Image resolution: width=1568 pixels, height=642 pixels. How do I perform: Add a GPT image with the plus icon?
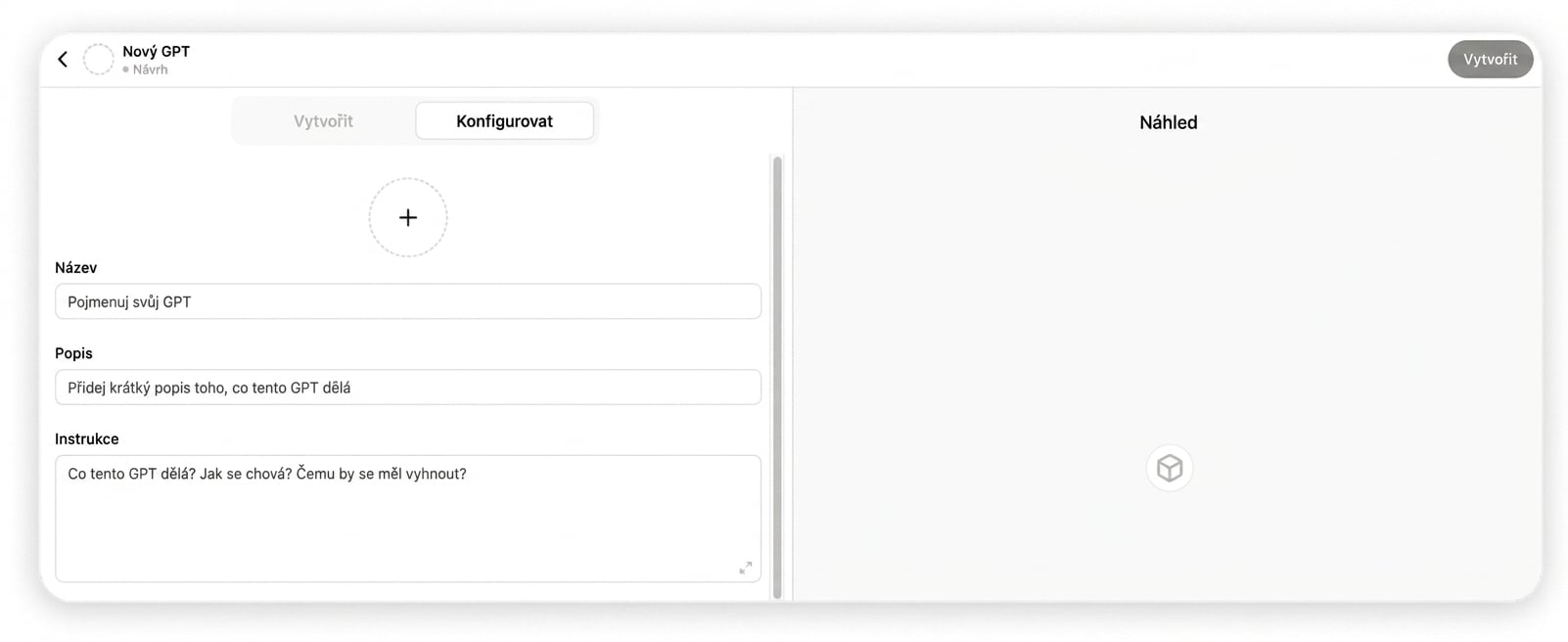coord(408,217)
